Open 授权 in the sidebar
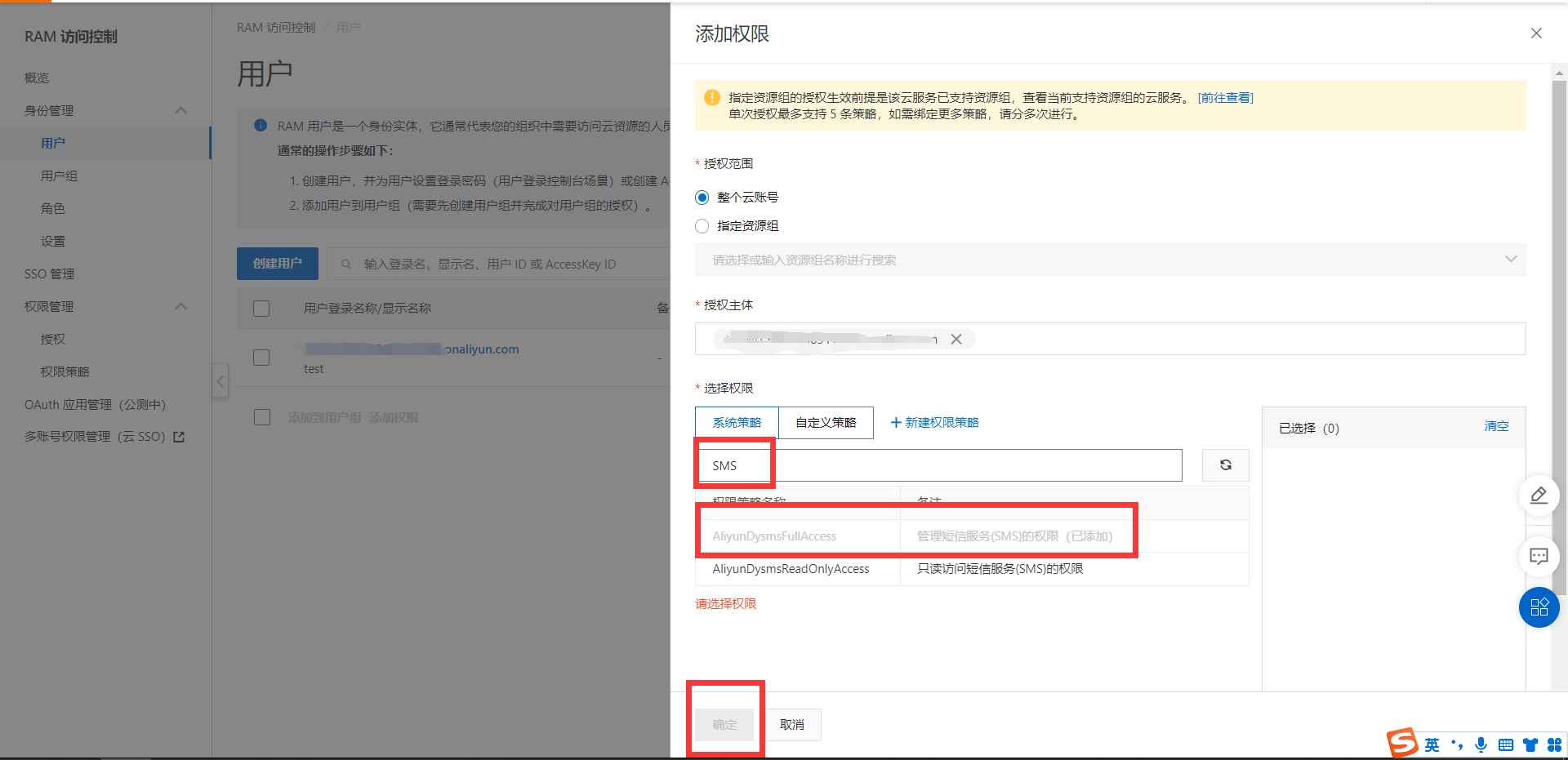The height and width of the screenshot is (760, 1568). point(53,339)
